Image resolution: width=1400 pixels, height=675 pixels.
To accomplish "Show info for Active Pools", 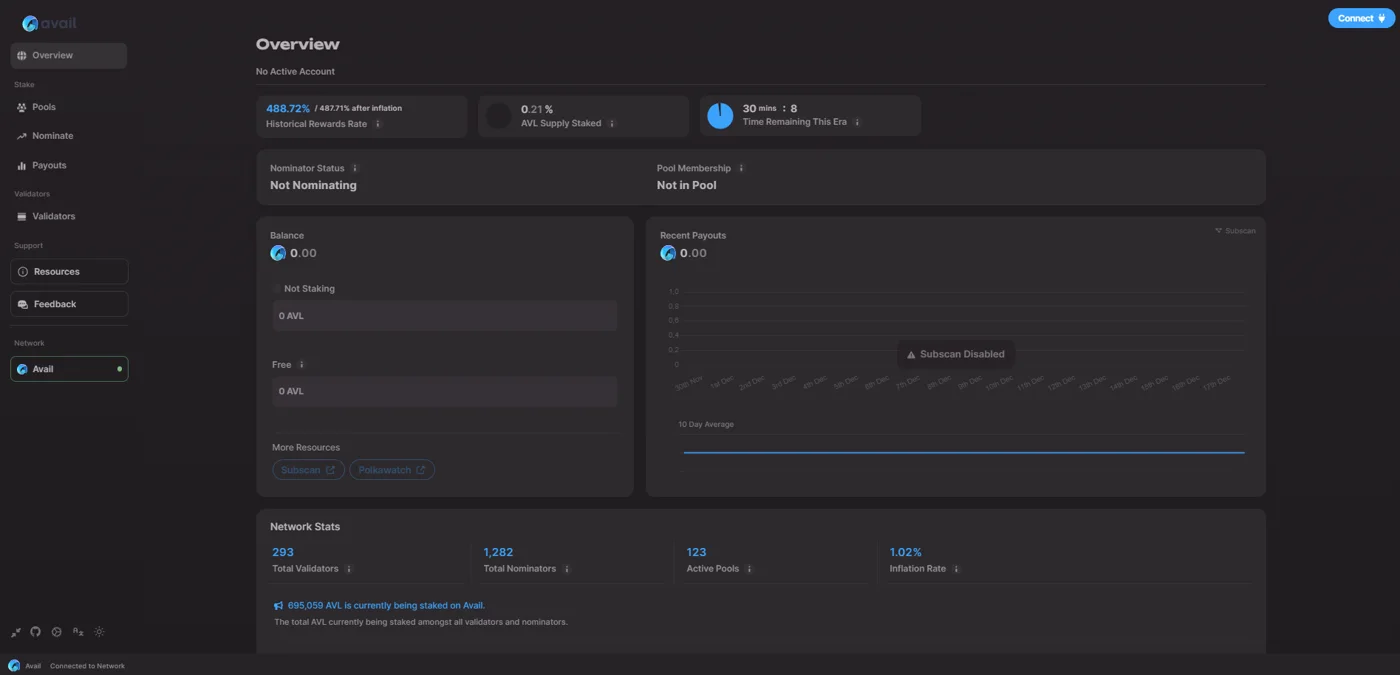I will (x=749, y=569).
